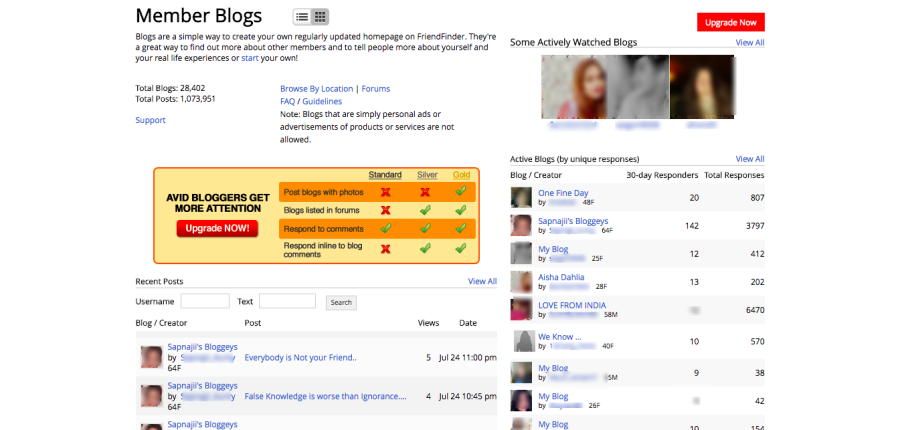Focus the Text search field
The width and height of the screenshot is (900, 430).
pos(287,301)
